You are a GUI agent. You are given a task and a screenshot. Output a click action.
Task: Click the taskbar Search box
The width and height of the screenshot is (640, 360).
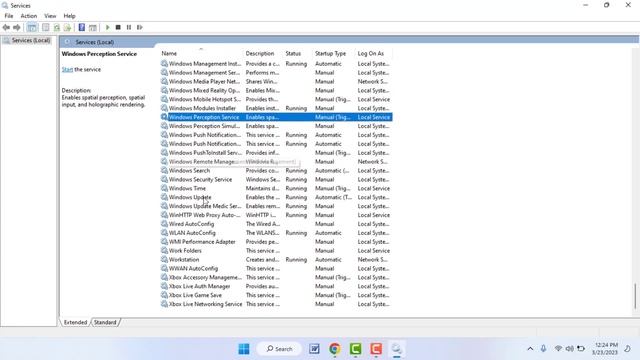[x=279, y=349]
